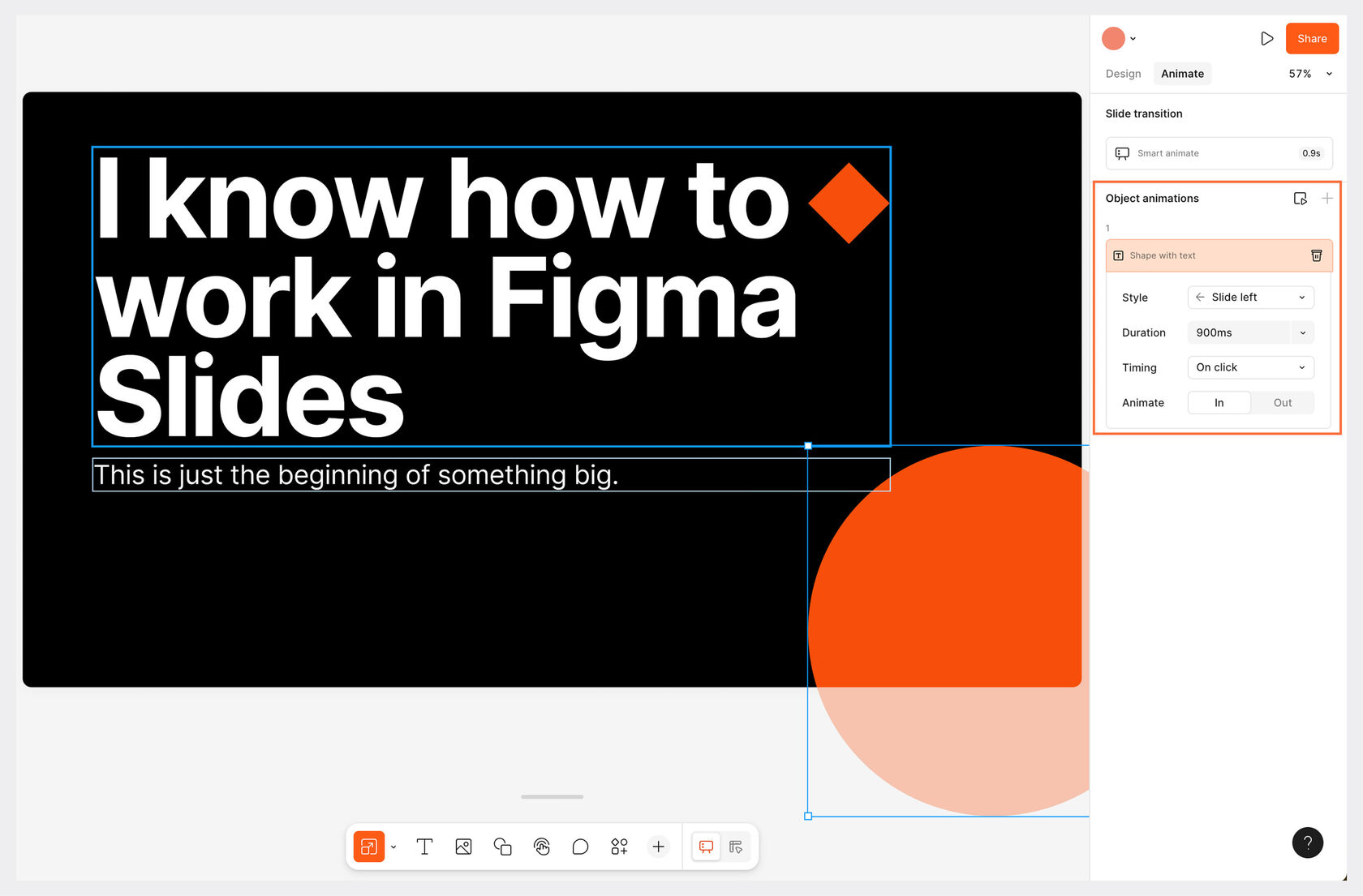Click the preview animation icon in Object animations
Viewport: 1363px width, 896px height.
(1301, 198)
